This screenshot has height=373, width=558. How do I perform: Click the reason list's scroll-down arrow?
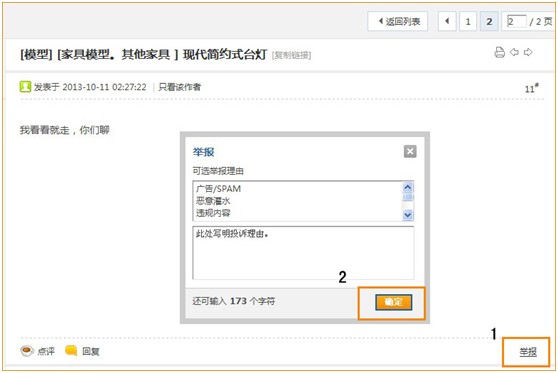tap(407, 215)
